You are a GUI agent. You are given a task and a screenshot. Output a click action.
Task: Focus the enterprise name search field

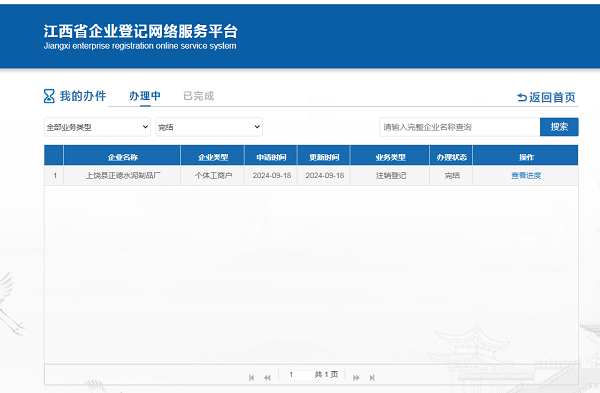(460, 127)
